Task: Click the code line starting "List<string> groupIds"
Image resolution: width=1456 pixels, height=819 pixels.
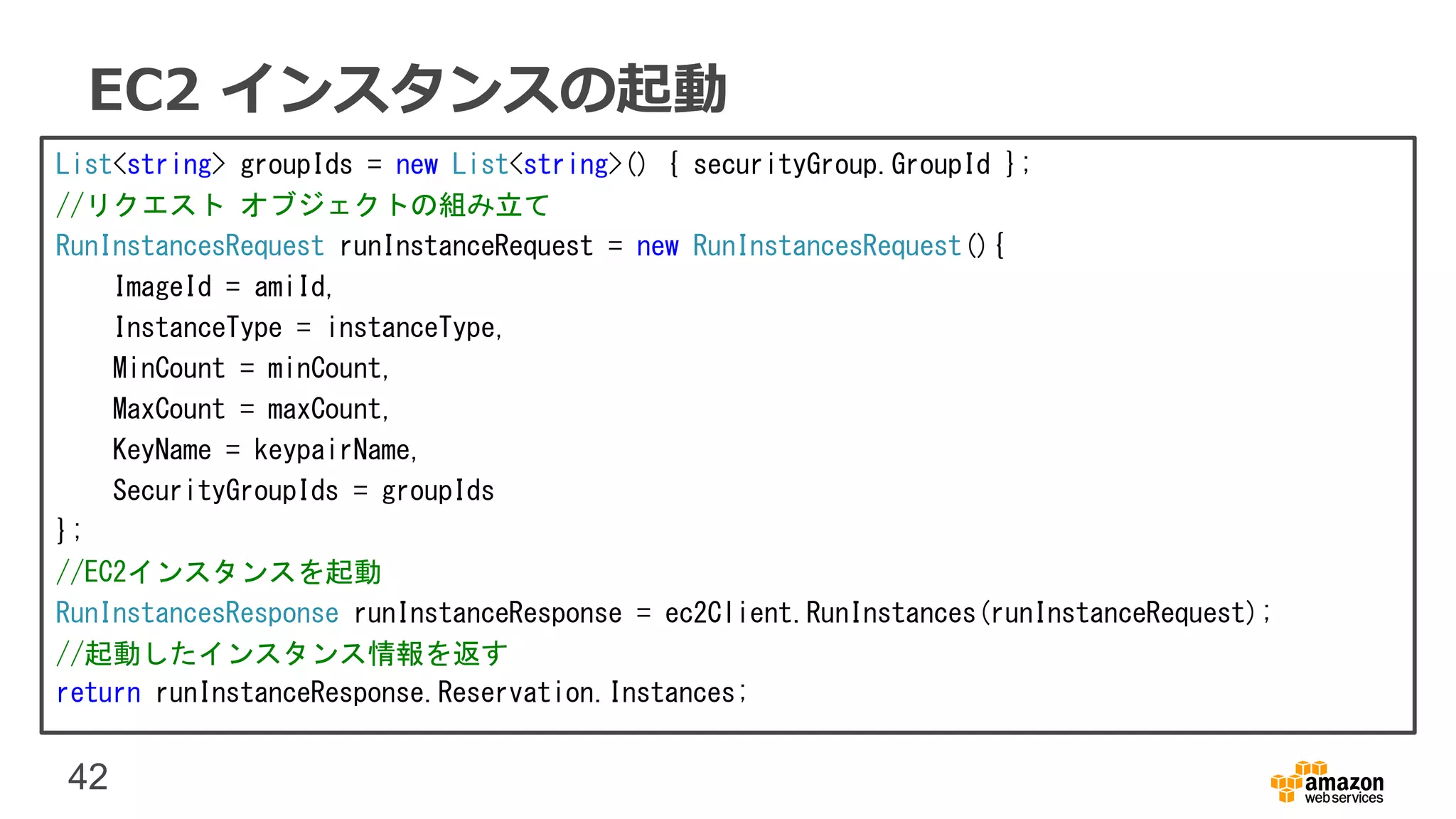Action: [x=542, y=165]
